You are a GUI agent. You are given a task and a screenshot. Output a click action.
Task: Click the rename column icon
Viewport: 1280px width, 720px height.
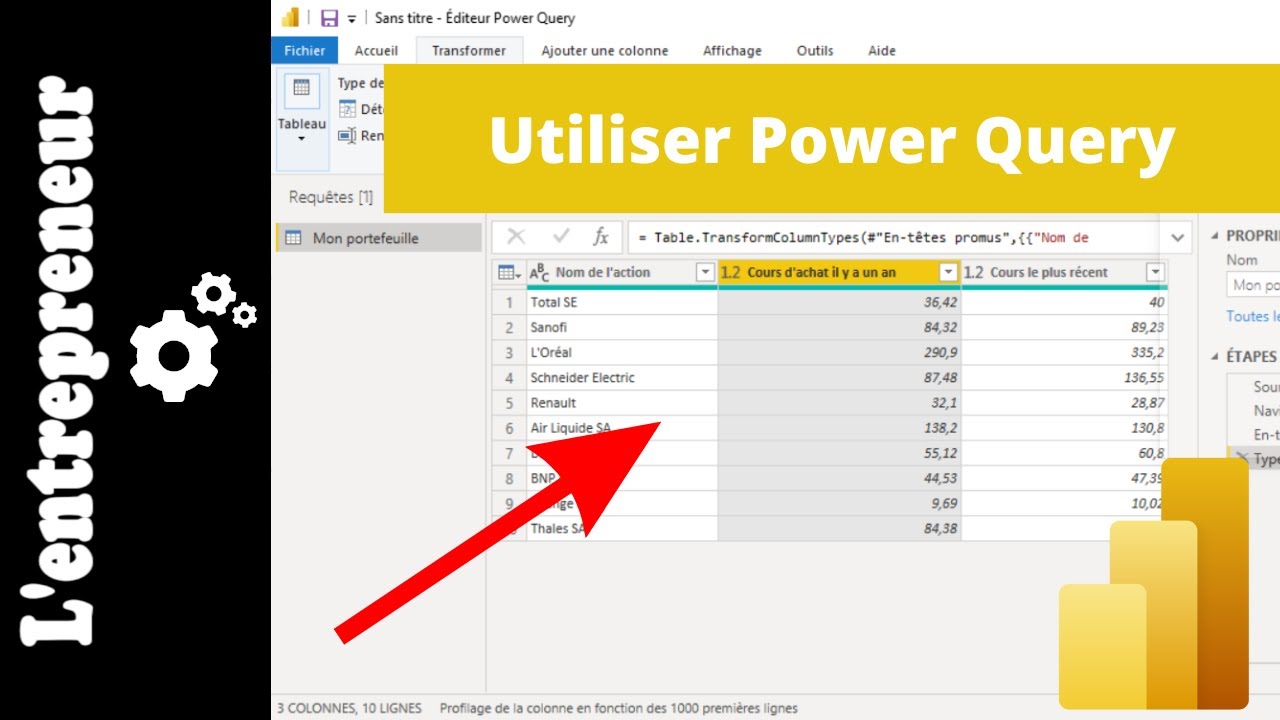click(x=347, y=135)
